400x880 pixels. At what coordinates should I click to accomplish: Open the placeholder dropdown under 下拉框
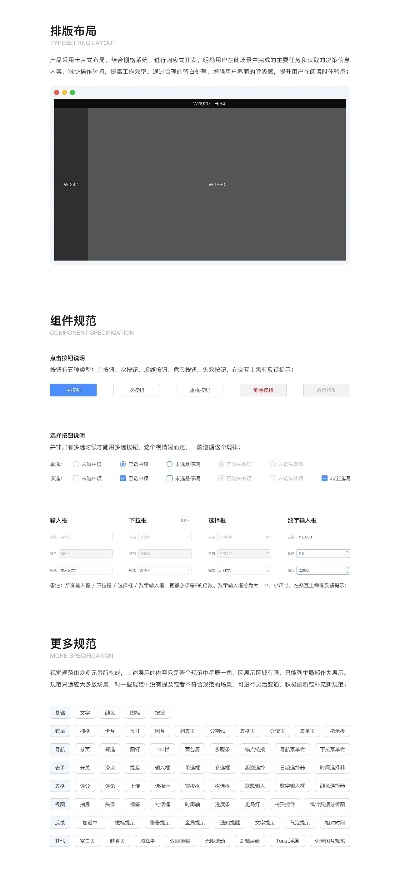coord(165,537)
